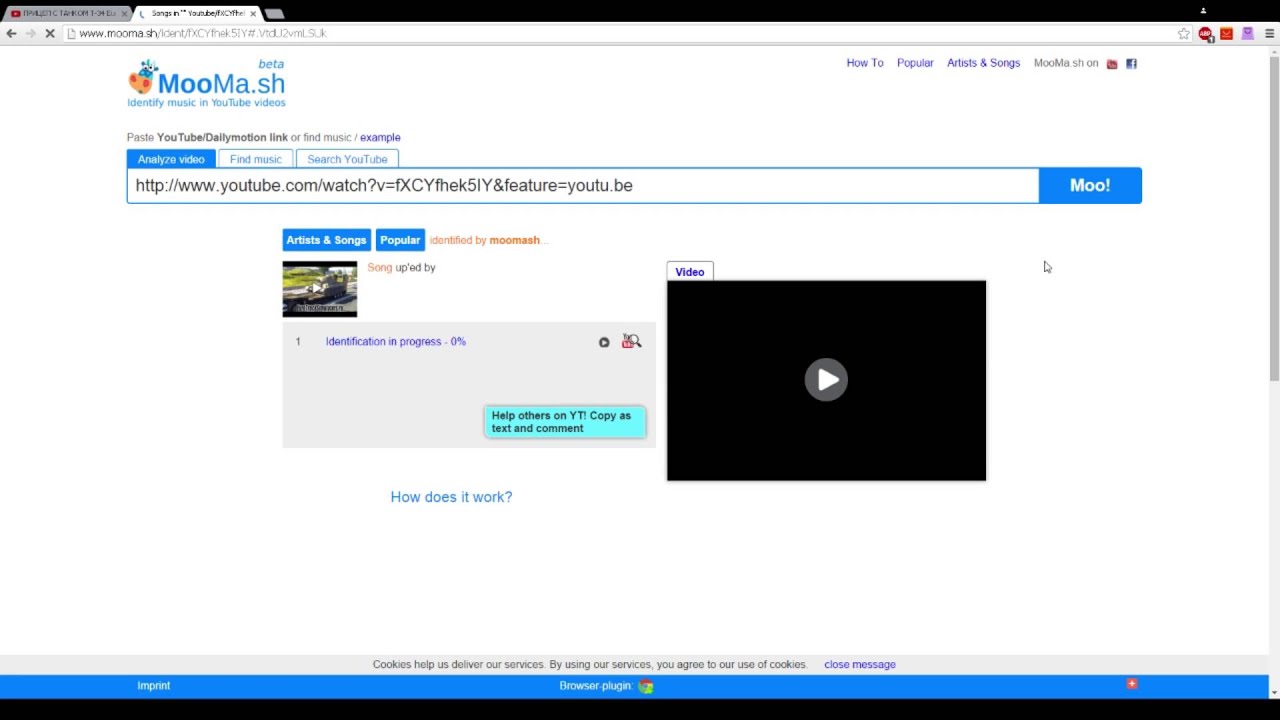Screen dimensions: 1280x720
Task: Click the Moo! button
Action: click(1090, 185)
